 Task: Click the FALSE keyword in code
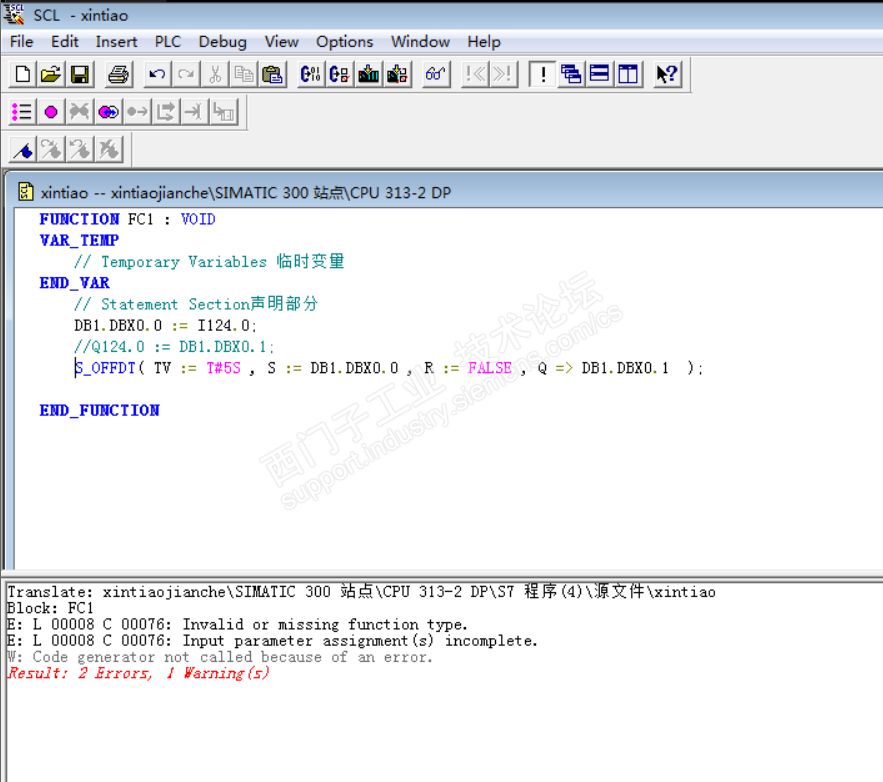click(x=489, y=368)
